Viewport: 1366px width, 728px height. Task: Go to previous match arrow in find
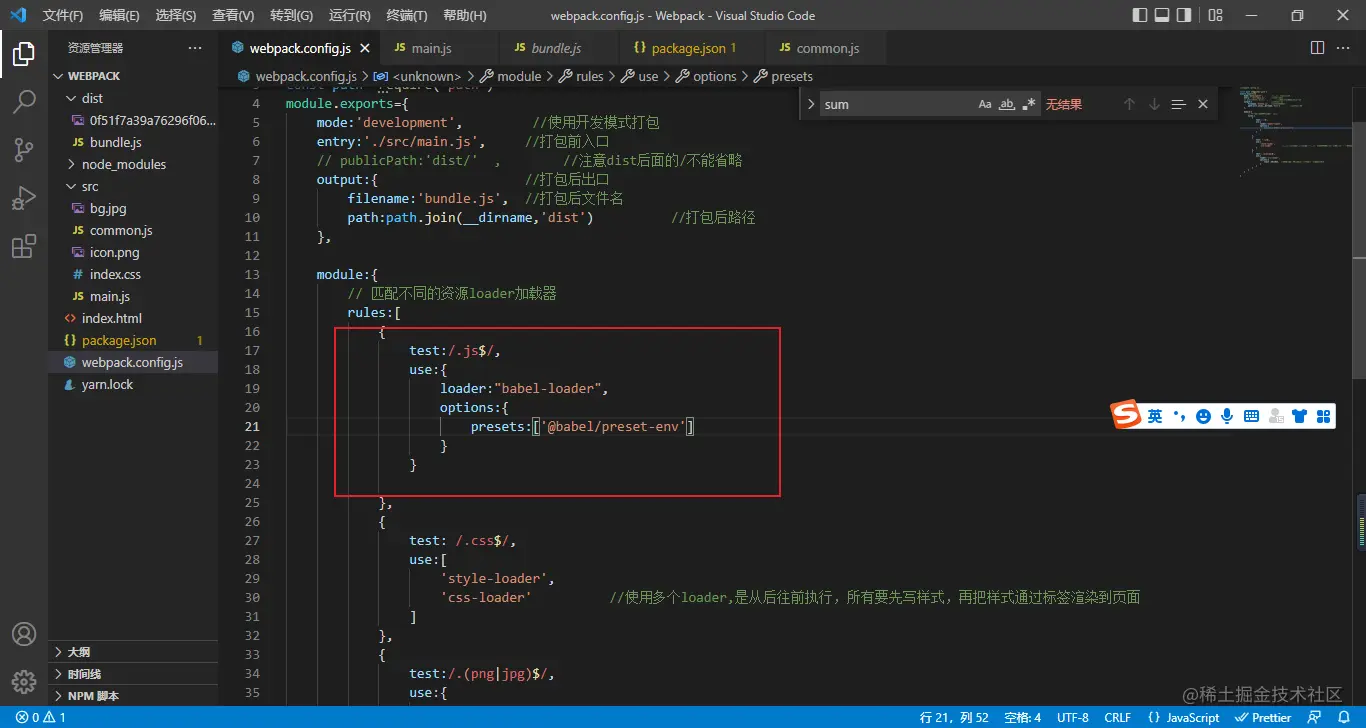point(1130,104)
